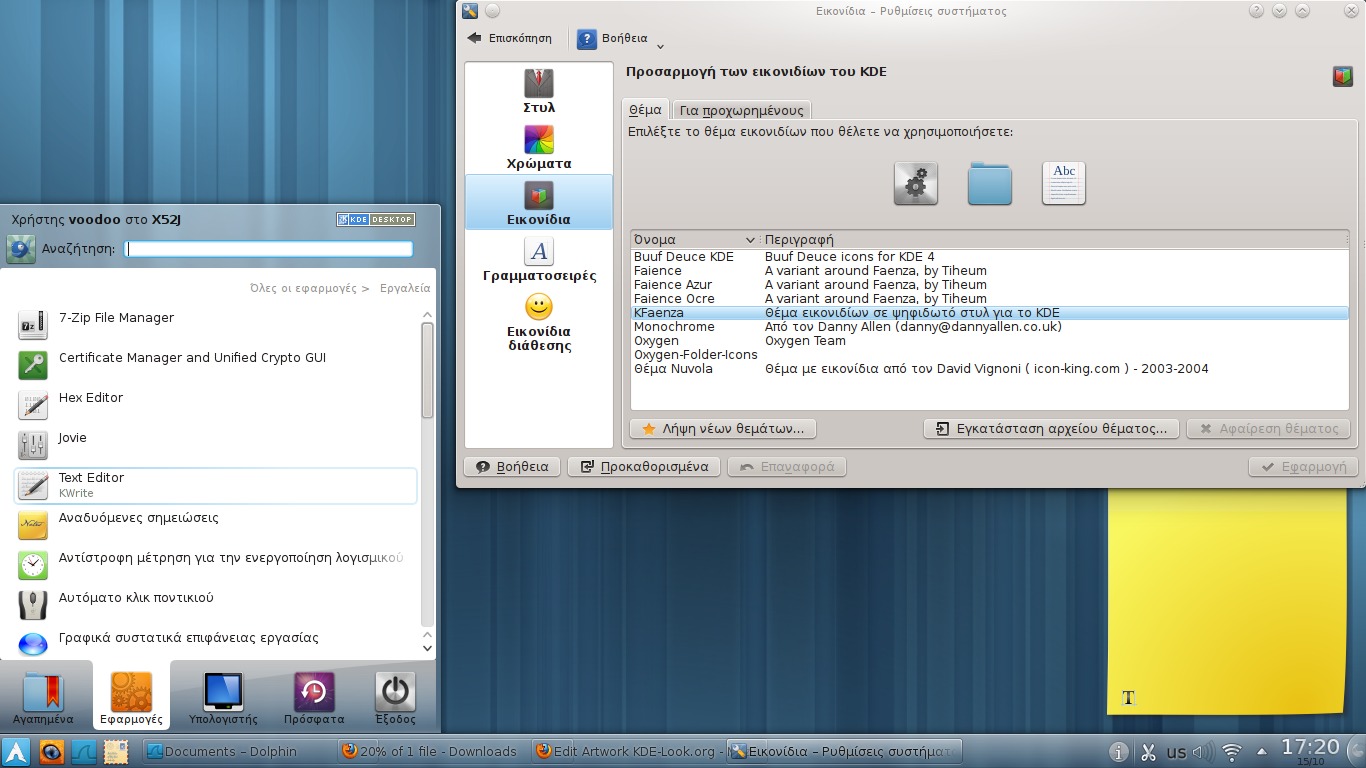Select the Faience Ocre theme
Viewport: 1366px width, 768px height.
[x=989, y=299]
